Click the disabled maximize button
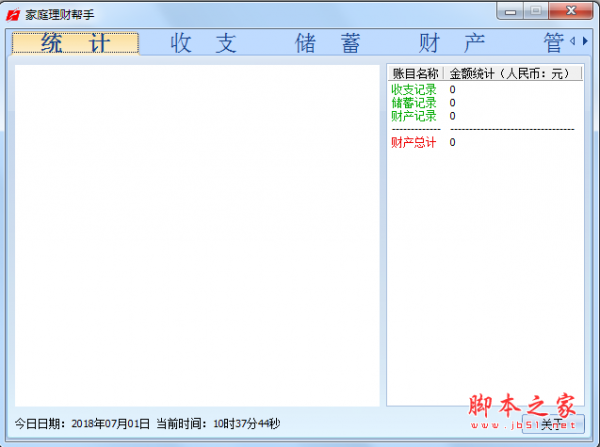 [x=536, y=11]
